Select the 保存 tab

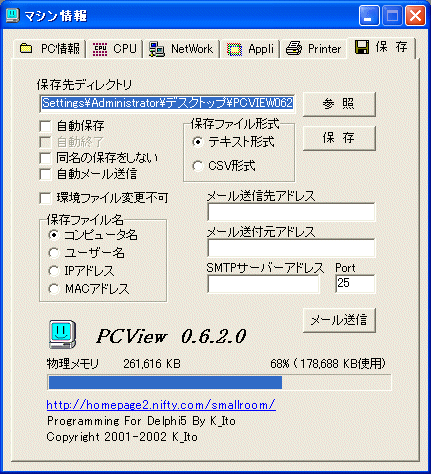tap(381, 47)
